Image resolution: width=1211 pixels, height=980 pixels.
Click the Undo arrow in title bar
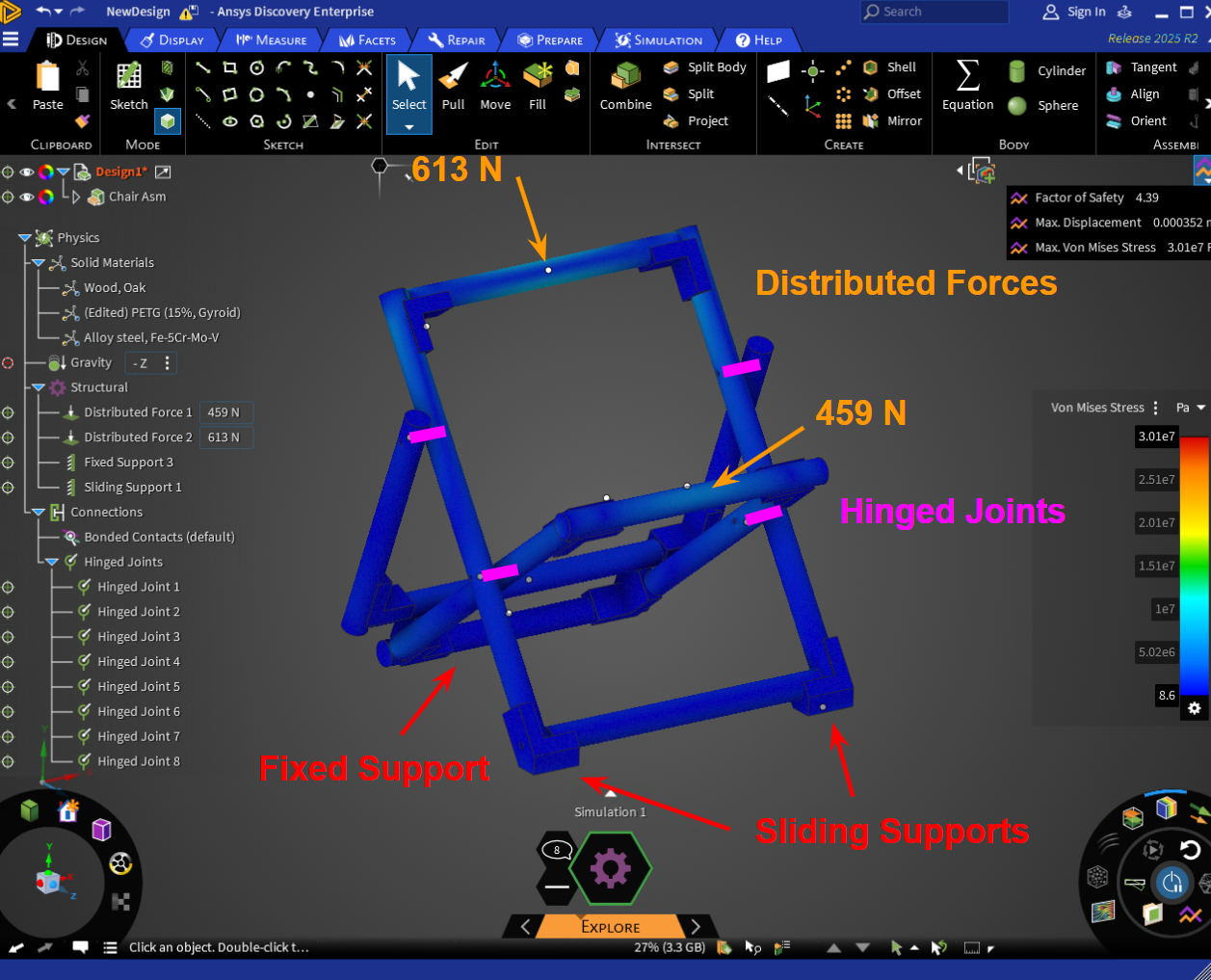pos(42,12)
